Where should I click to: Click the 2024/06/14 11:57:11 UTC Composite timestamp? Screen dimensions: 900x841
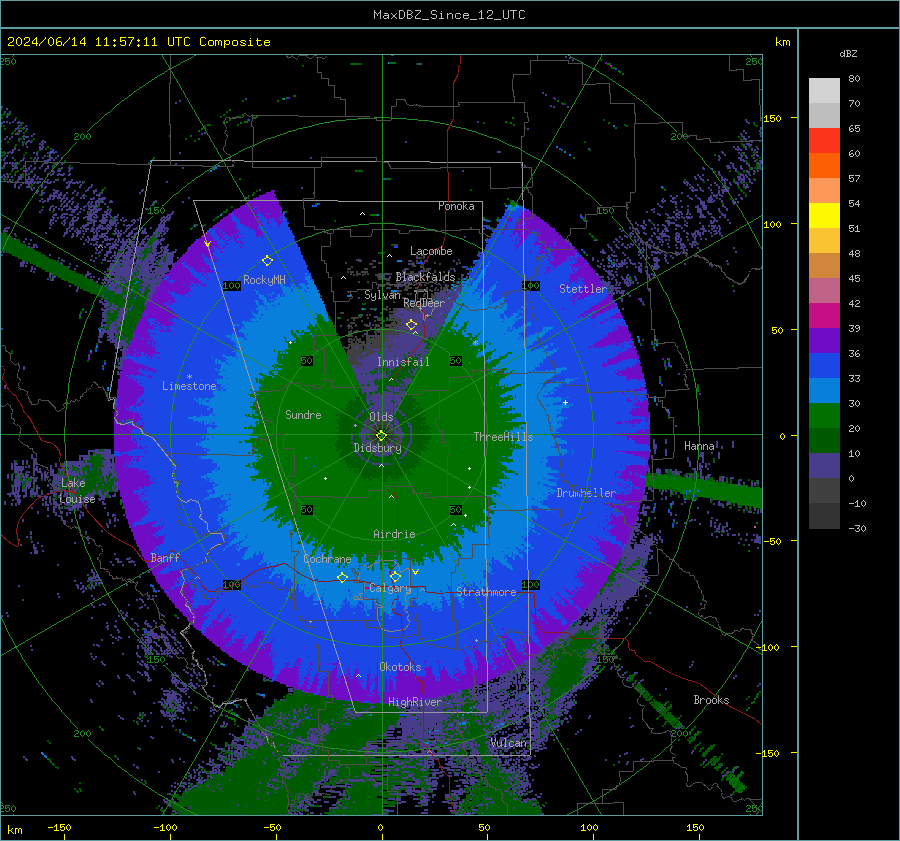(x=138, y=42)
